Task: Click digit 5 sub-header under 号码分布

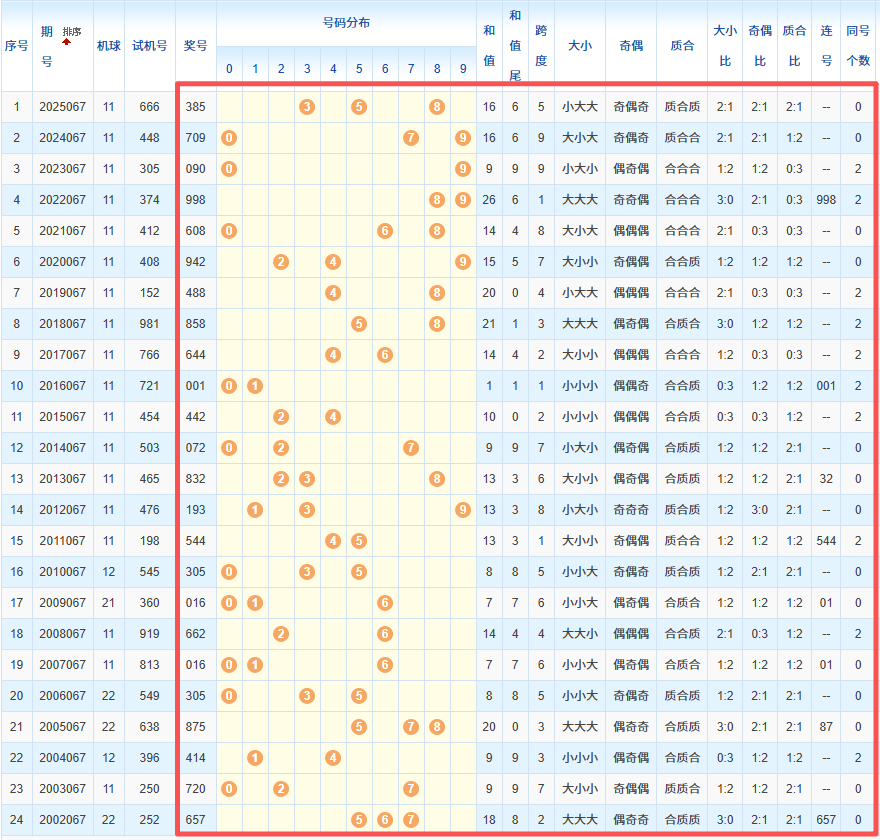Action: click(359, 69)
